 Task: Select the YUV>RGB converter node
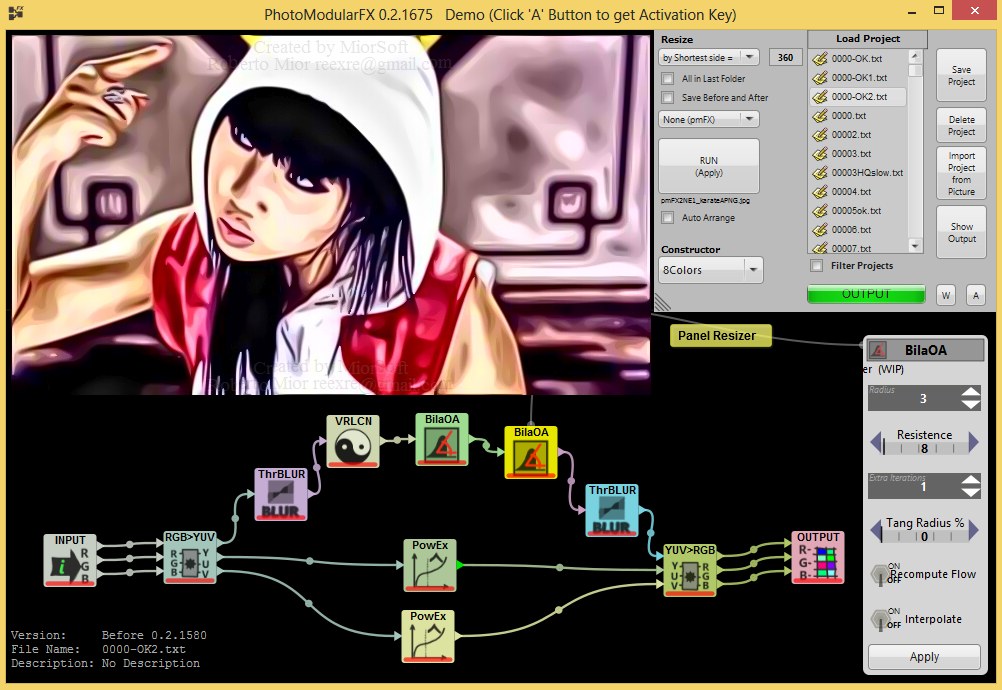pos(690,570)
